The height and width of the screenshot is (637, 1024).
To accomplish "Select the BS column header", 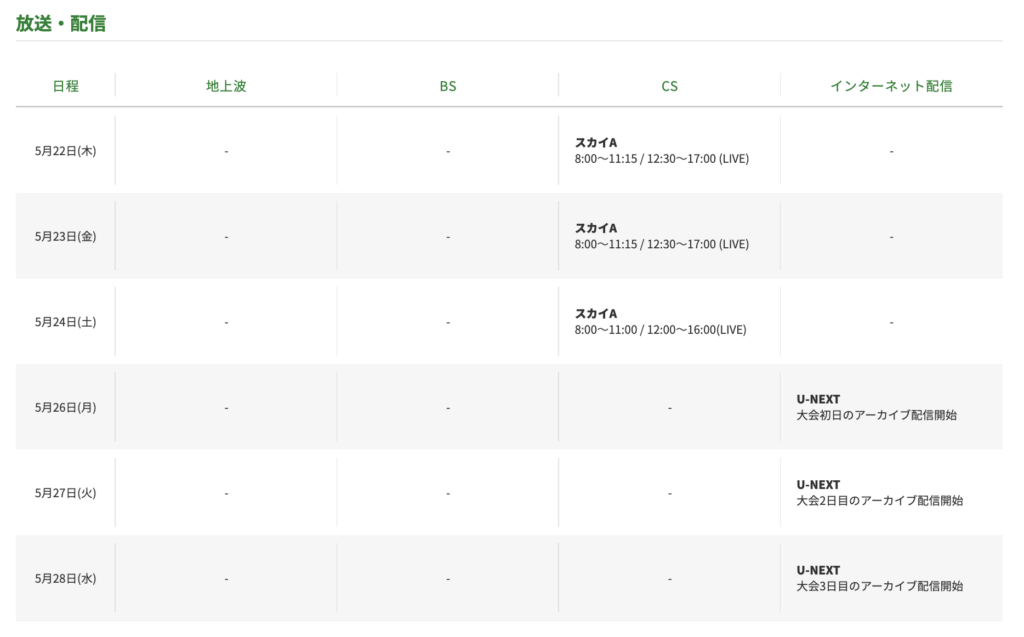I will [x=448, y=86].
